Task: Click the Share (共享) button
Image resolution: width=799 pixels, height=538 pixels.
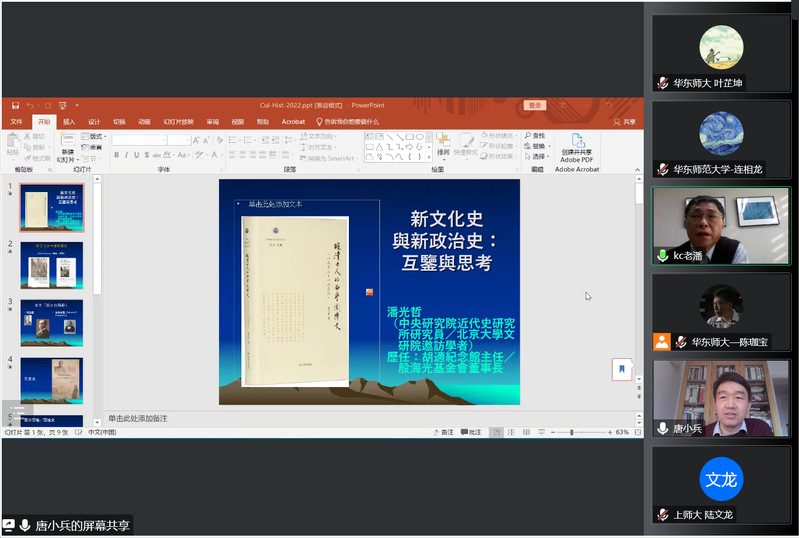Action: pos(625,121)
